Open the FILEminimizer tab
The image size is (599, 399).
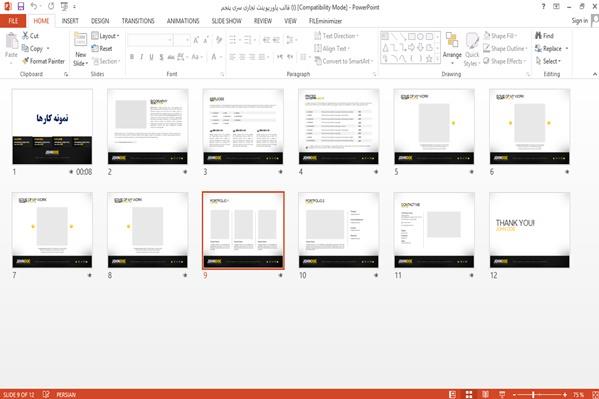pyautogui.click(x=325, y=21)
